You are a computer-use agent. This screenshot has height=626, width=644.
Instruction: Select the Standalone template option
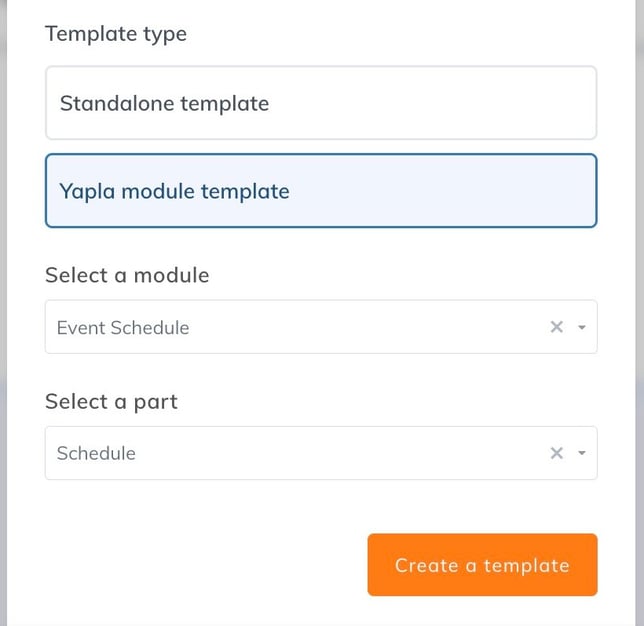[321, 103]
